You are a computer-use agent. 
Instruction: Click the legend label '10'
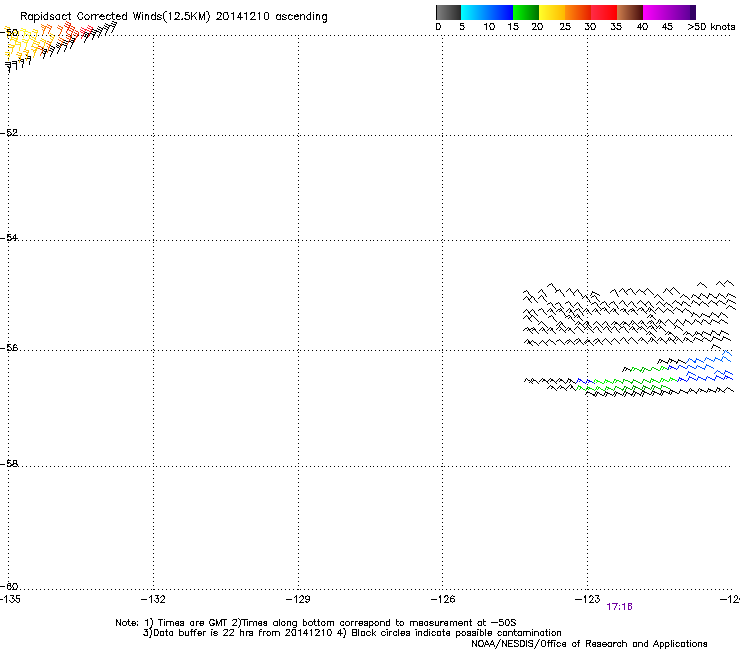point(489,27)
